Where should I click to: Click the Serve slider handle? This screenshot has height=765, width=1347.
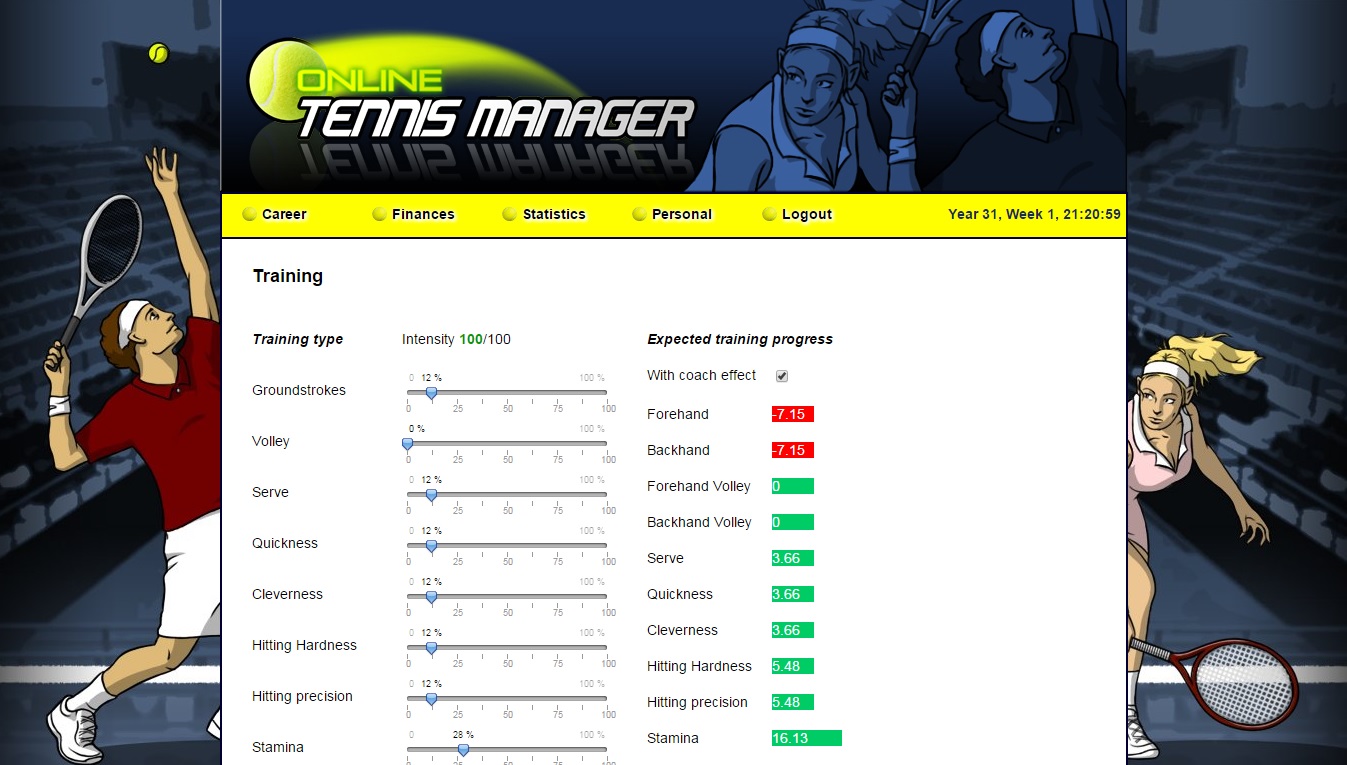431,495
